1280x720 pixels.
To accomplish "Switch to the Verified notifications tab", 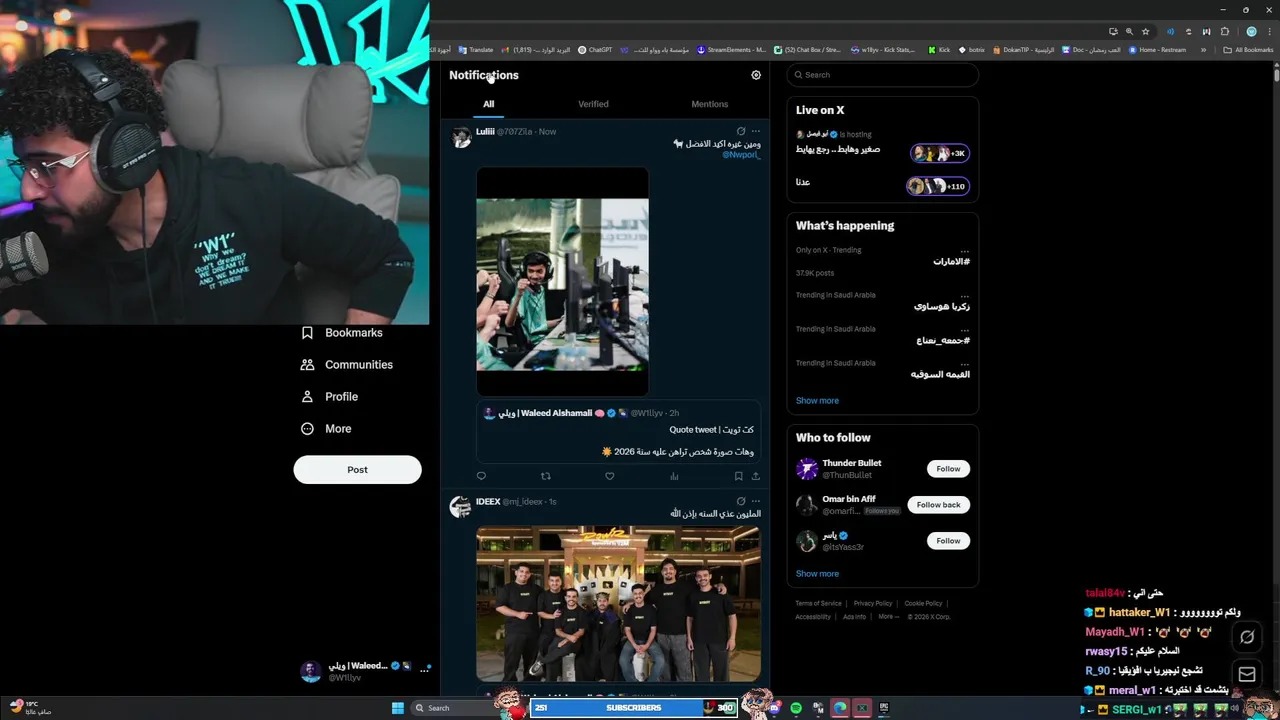I will [x=593, y=104].
